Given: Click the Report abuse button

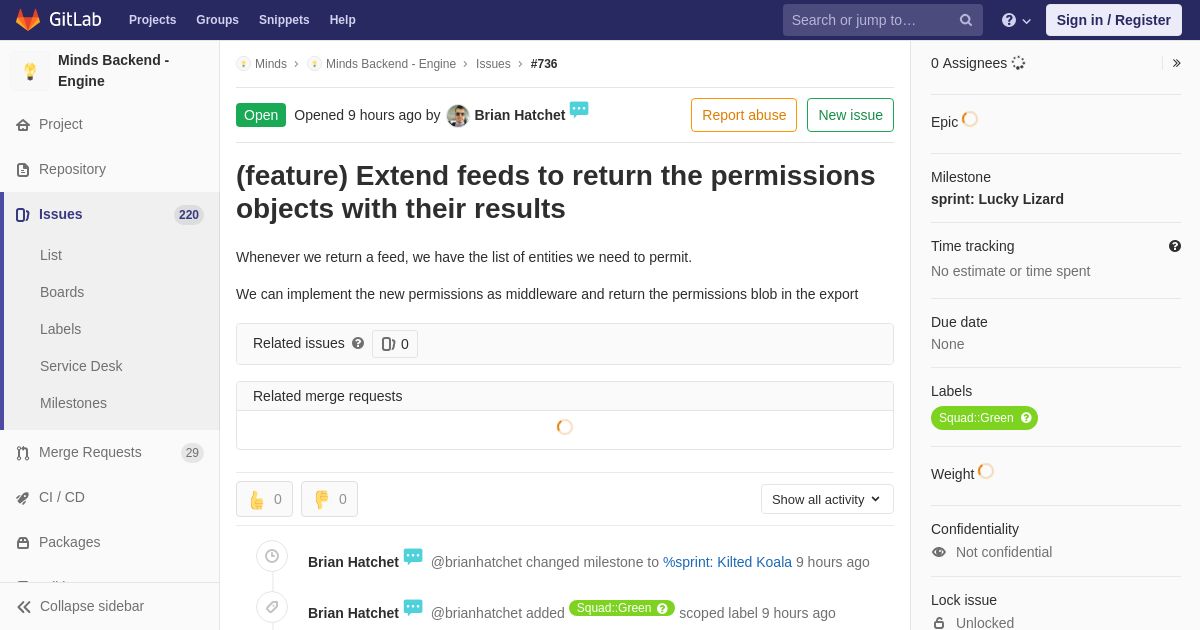Looking at the screenshot, I should coord(744,115).
